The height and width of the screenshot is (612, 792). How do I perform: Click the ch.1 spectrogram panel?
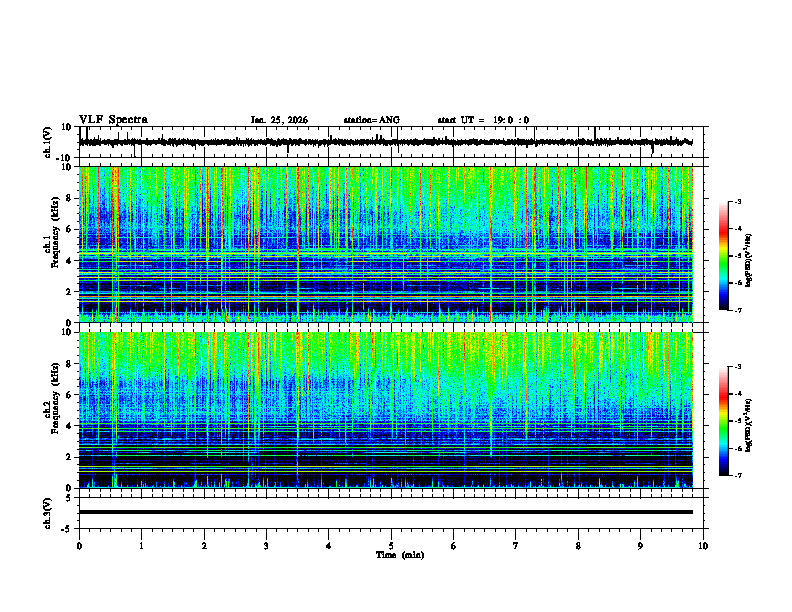tap(385, 244)
